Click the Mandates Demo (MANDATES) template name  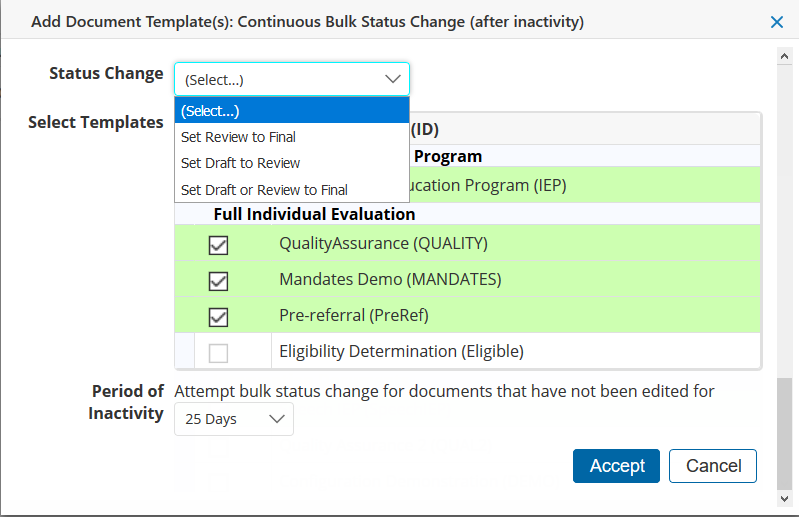(x=390, y=279)
